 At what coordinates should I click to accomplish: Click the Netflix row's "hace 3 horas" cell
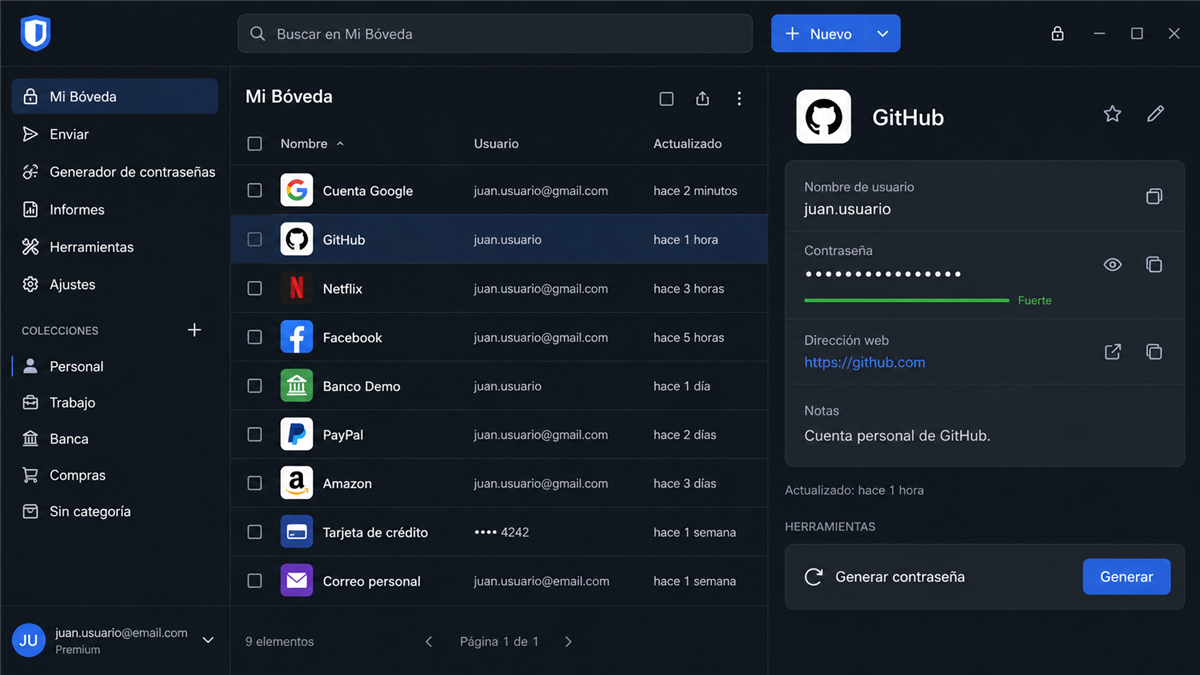[688, 289]
